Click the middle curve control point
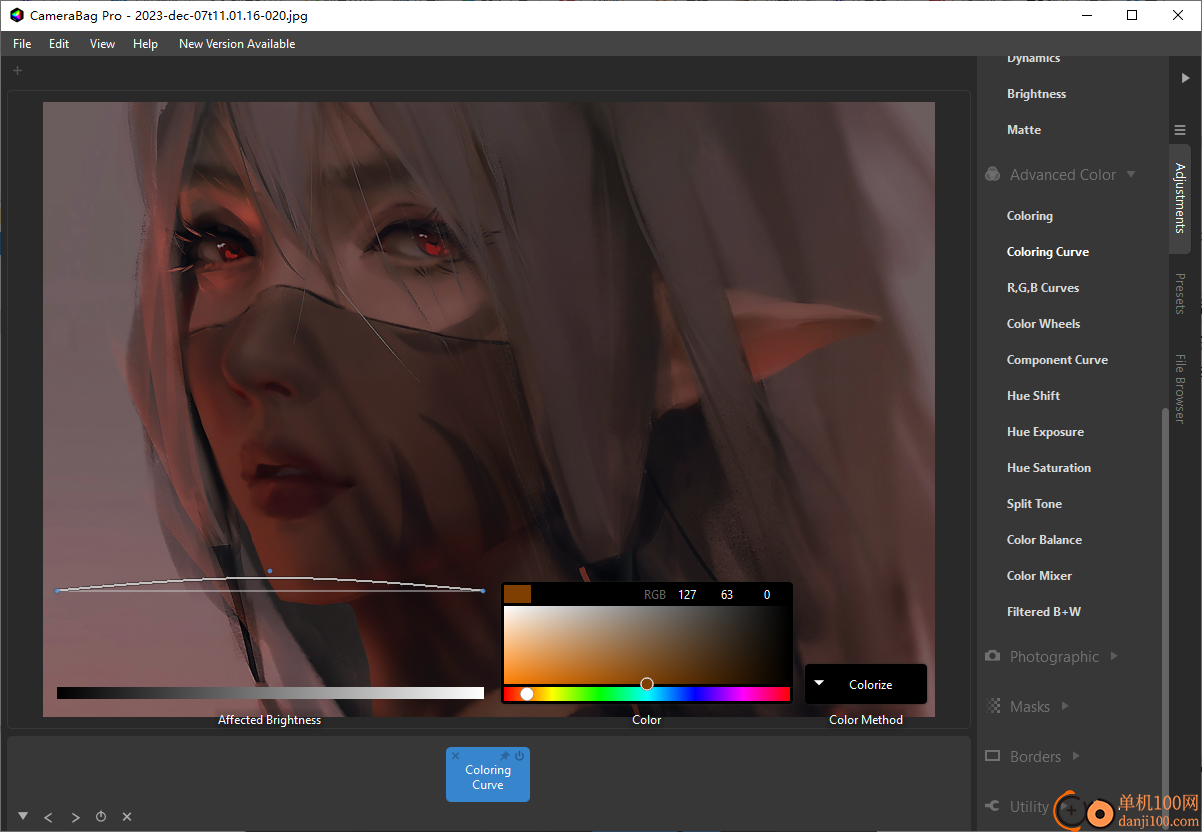 (270, 571)
